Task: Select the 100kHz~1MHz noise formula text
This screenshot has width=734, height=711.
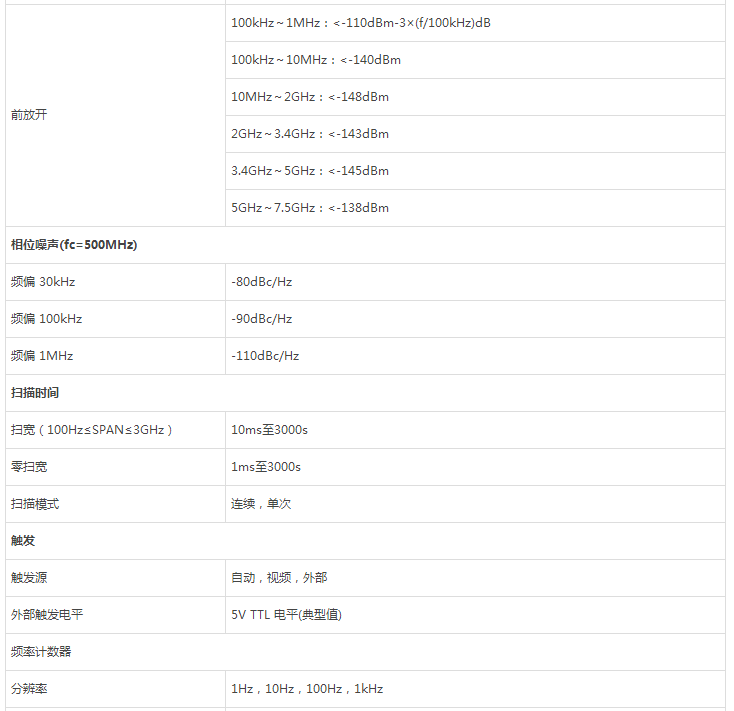Action: click(x=361, y=23)
